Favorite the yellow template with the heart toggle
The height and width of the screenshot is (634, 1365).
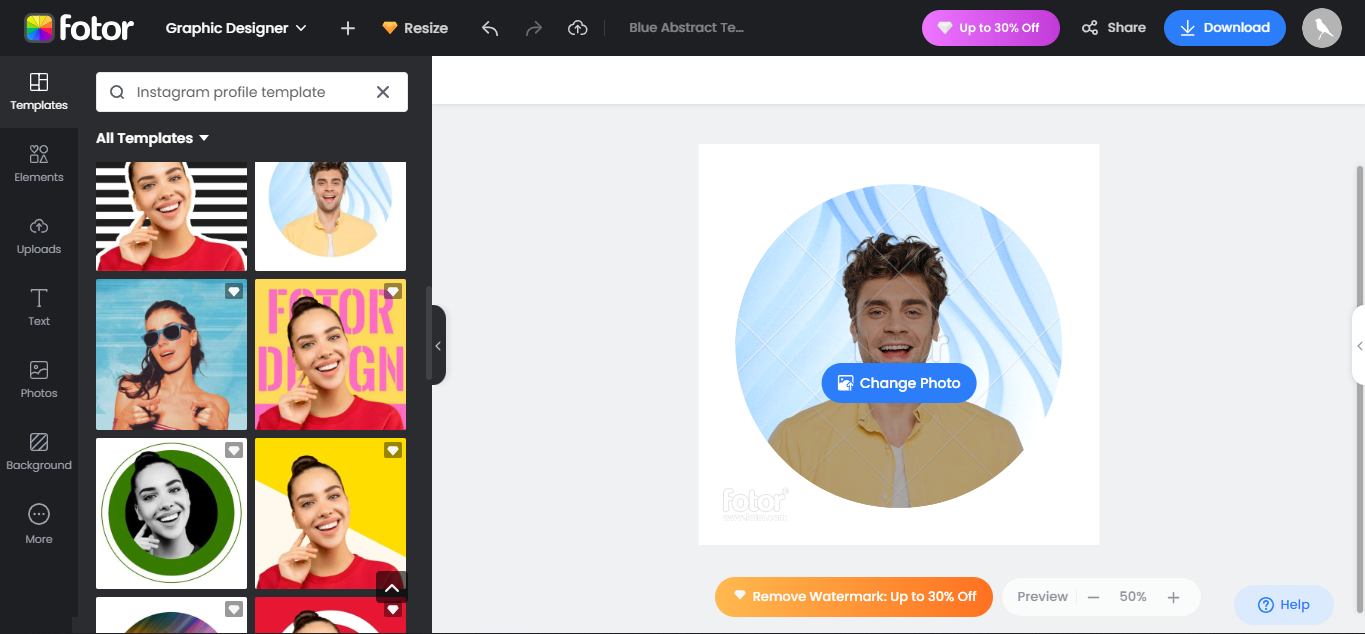[392, 450]
